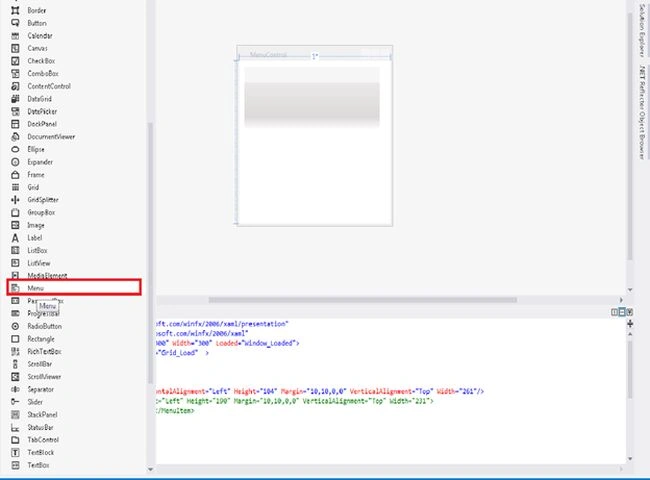Select the Rectangle shape icon
This screenshot has width=650, height=480.
click(15, 339)
